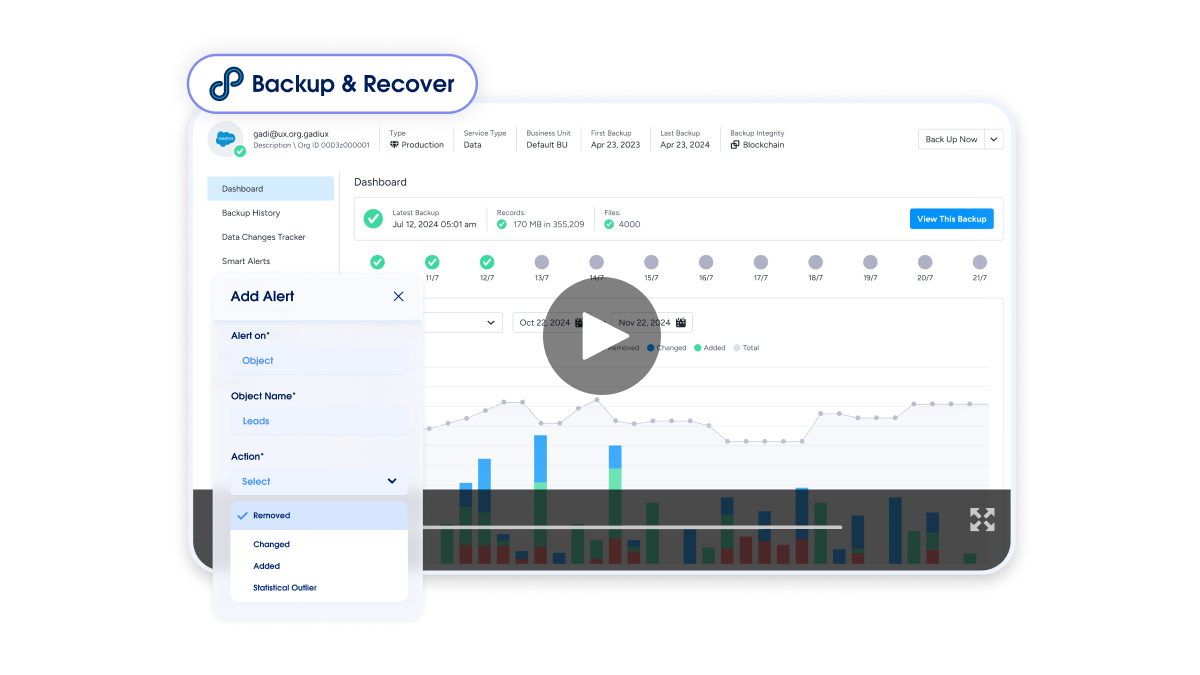Click the Oct 22, 2024 date field
Screen dimensions: 1200x675
tap(552, 323)
